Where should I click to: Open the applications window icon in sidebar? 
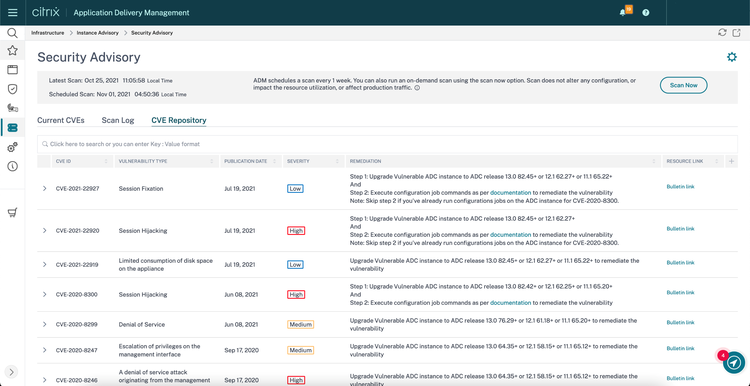tap(12, 70)
